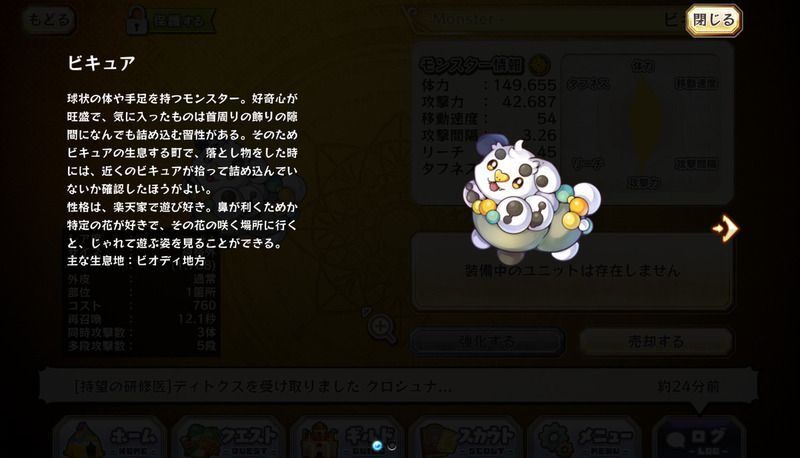800x458 pixels.
Task: Open the log notification message bar
Action: (x=398, y=386)
